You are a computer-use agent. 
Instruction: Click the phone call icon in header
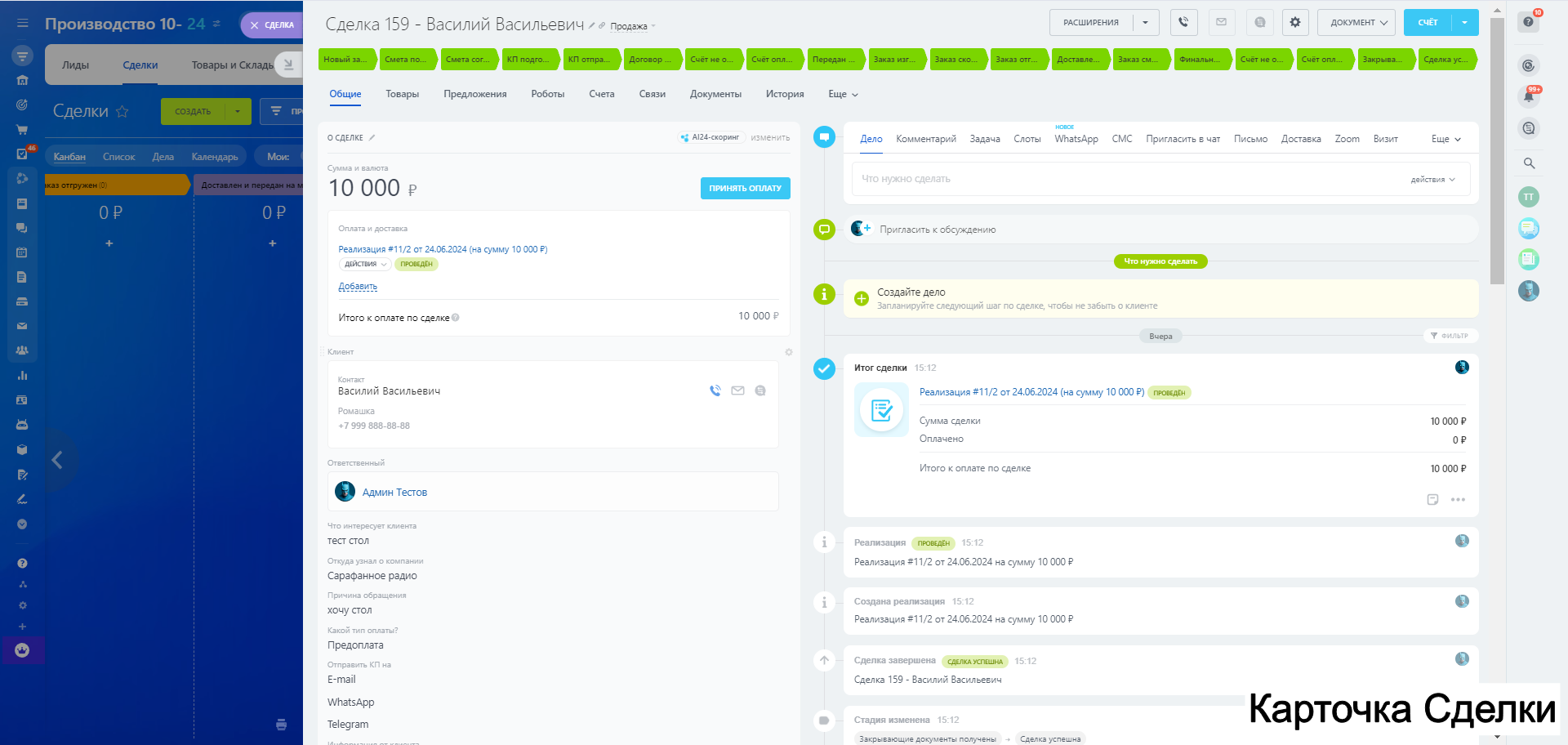tap(1183, 23)
